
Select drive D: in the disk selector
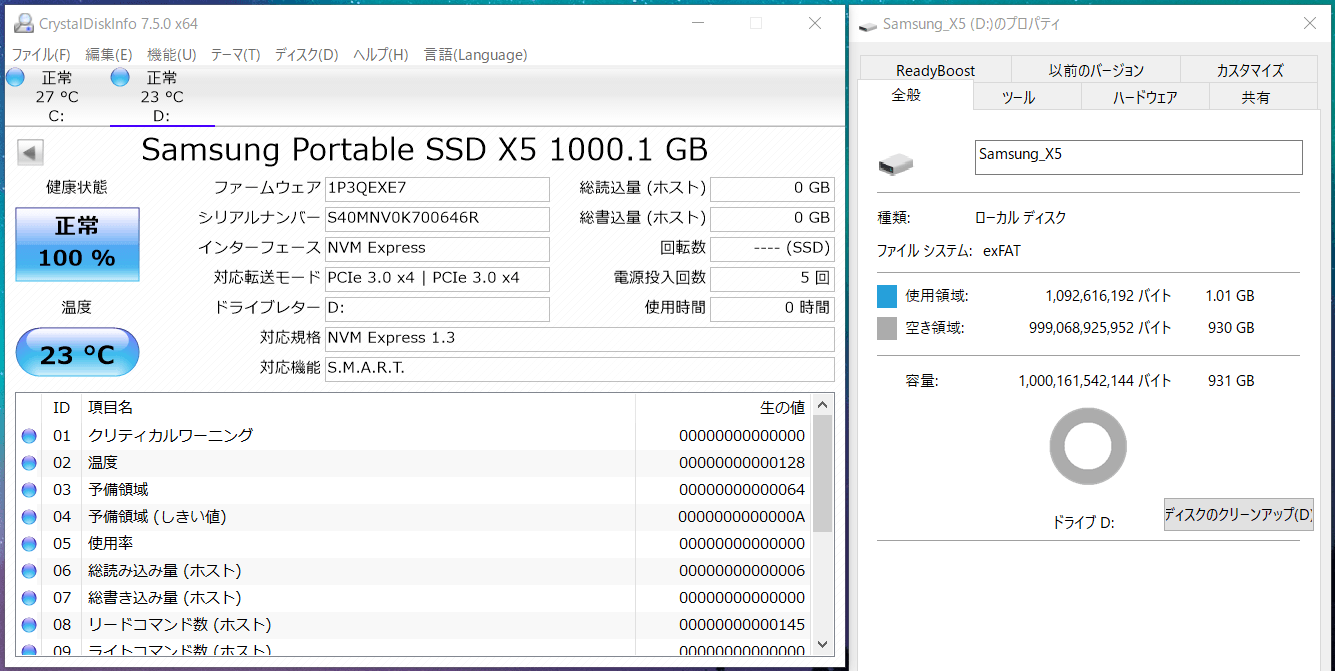click(162, 97)
